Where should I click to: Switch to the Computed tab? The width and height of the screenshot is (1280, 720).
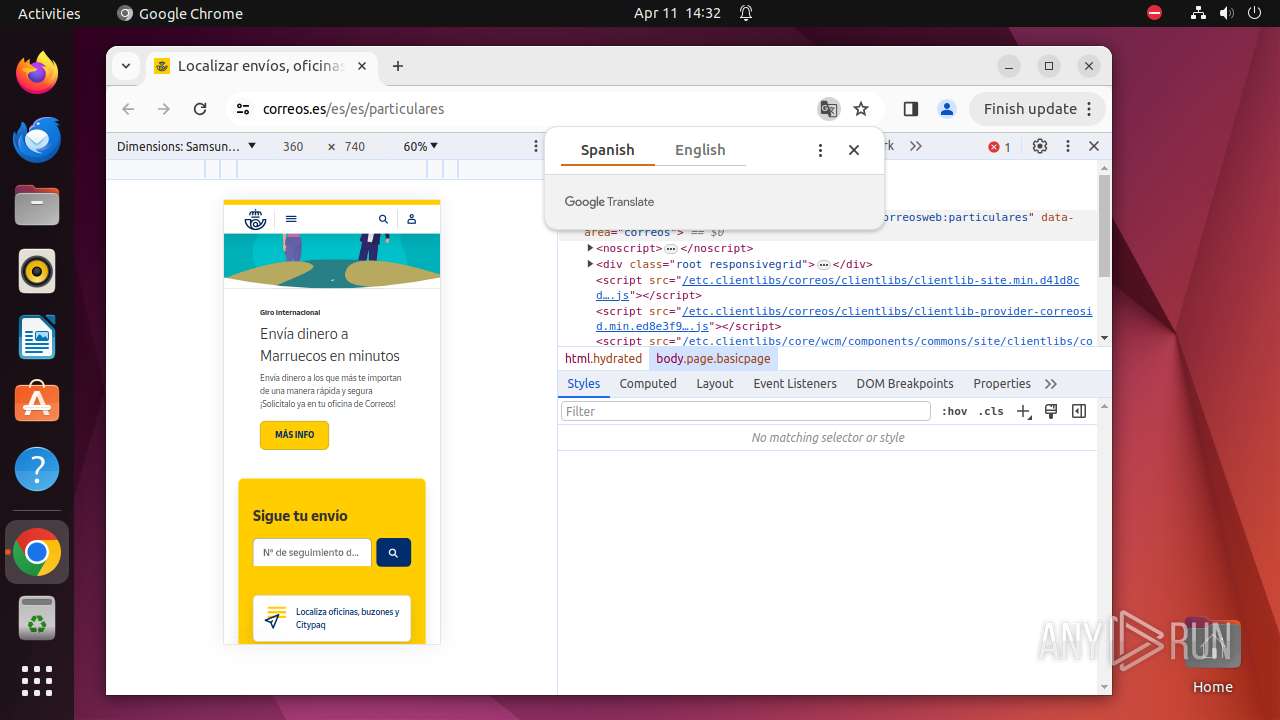tap(648, 384)
